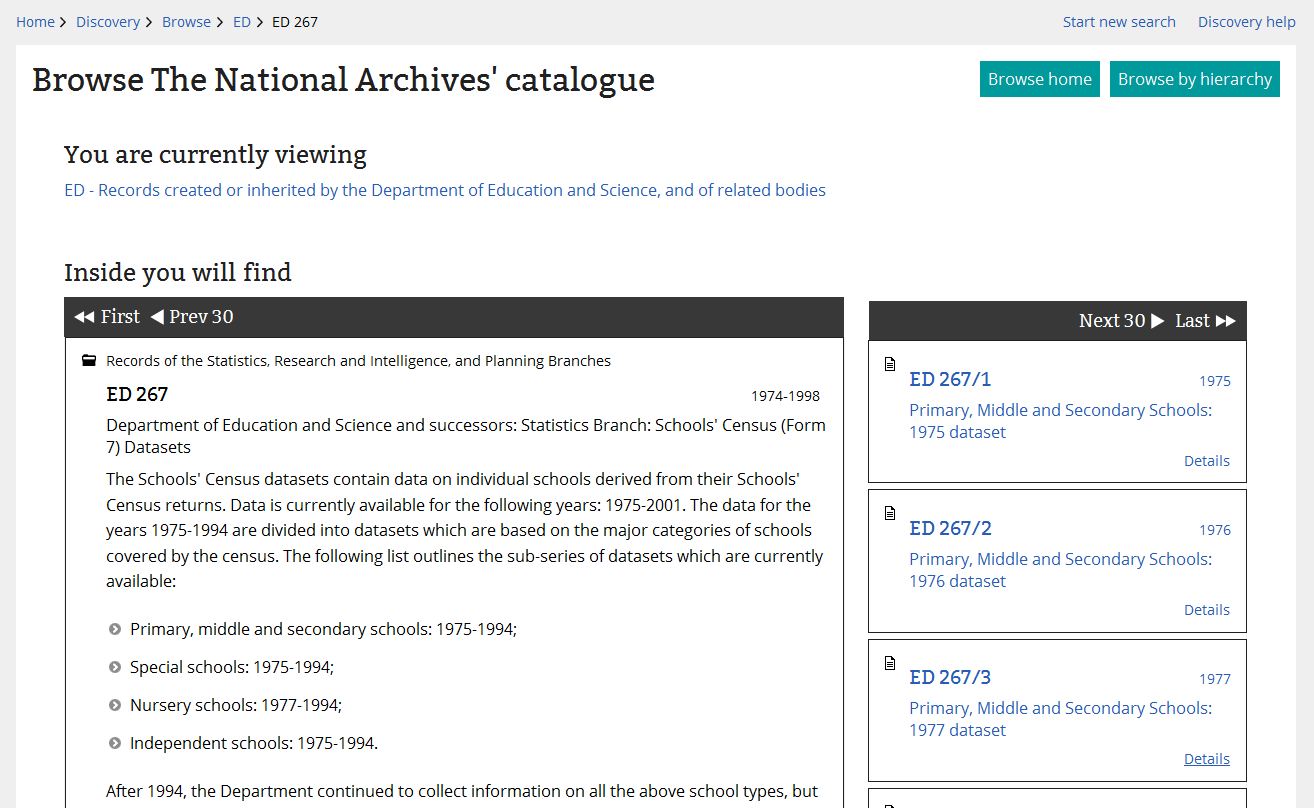Click the document icon next to ED 267/3
Viewport: 1314px width, 808px height.
pos(890,662)
